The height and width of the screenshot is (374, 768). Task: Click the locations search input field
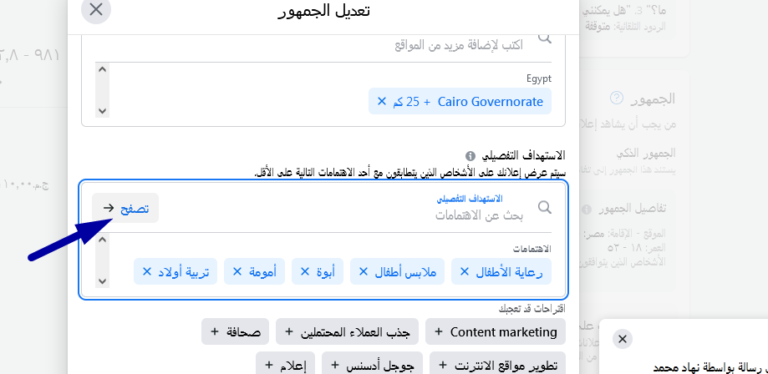[x=313, y=45]
